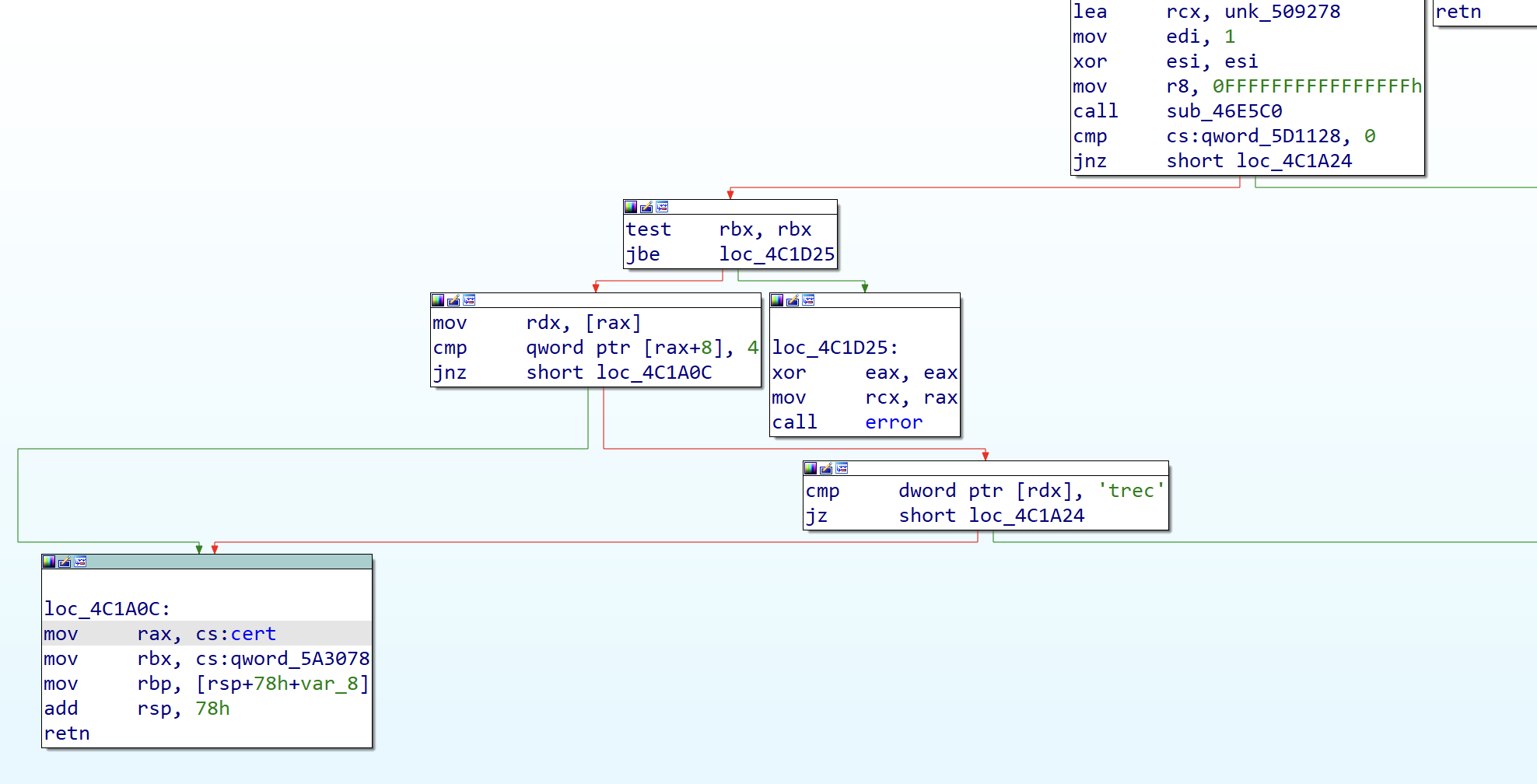Click the pencil icon on the loc_4C1A0C node
Viewport: 1537px width, 784px height.
pyautogui.click(x=65, y=562)
